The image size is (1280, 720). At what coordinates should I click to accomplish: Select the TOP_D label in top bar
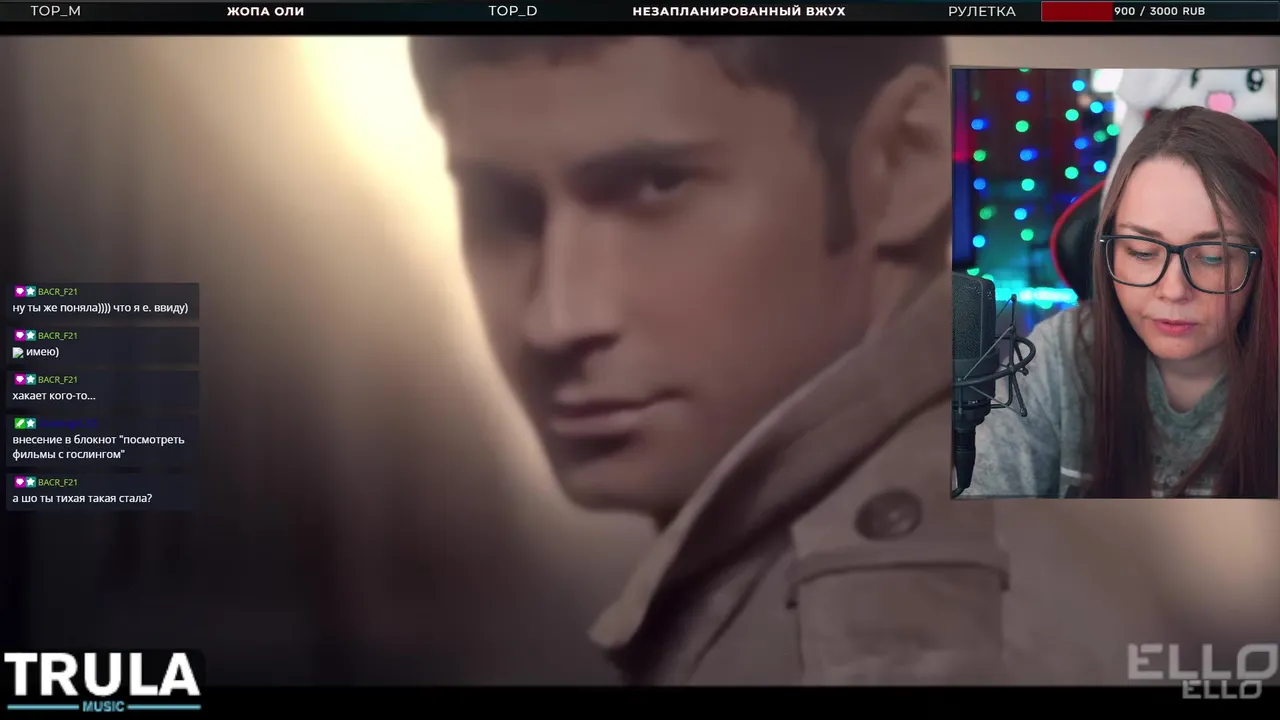click(512, 11)
